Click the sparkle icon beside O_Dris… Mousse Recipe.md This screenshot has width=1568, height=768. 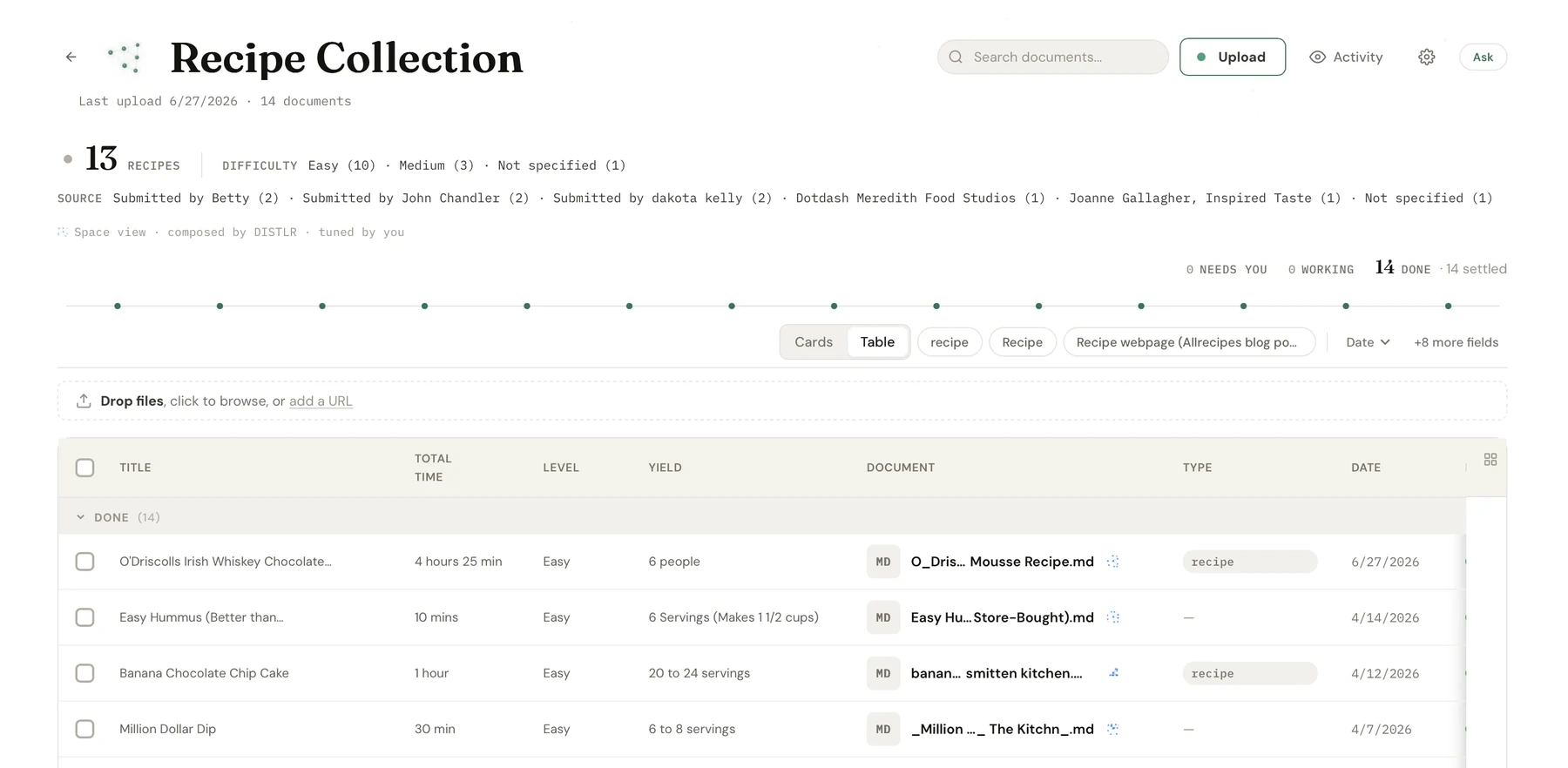point(1112,562)
